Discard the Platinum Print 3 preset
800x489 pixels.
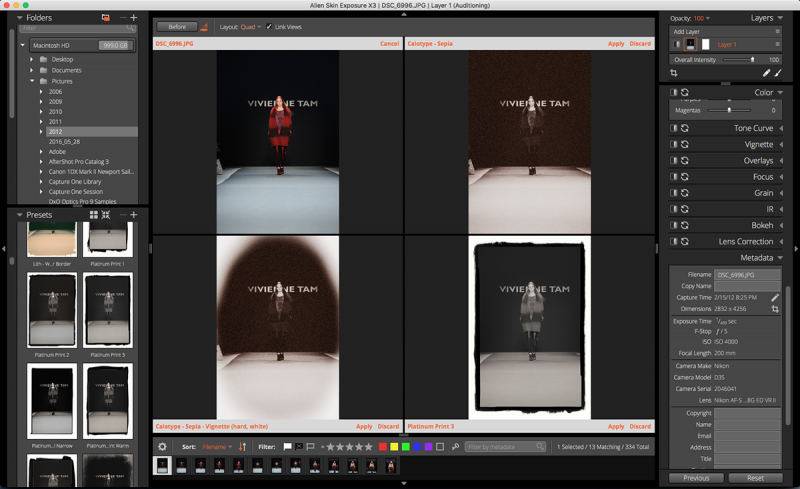(x=640, y=426)
